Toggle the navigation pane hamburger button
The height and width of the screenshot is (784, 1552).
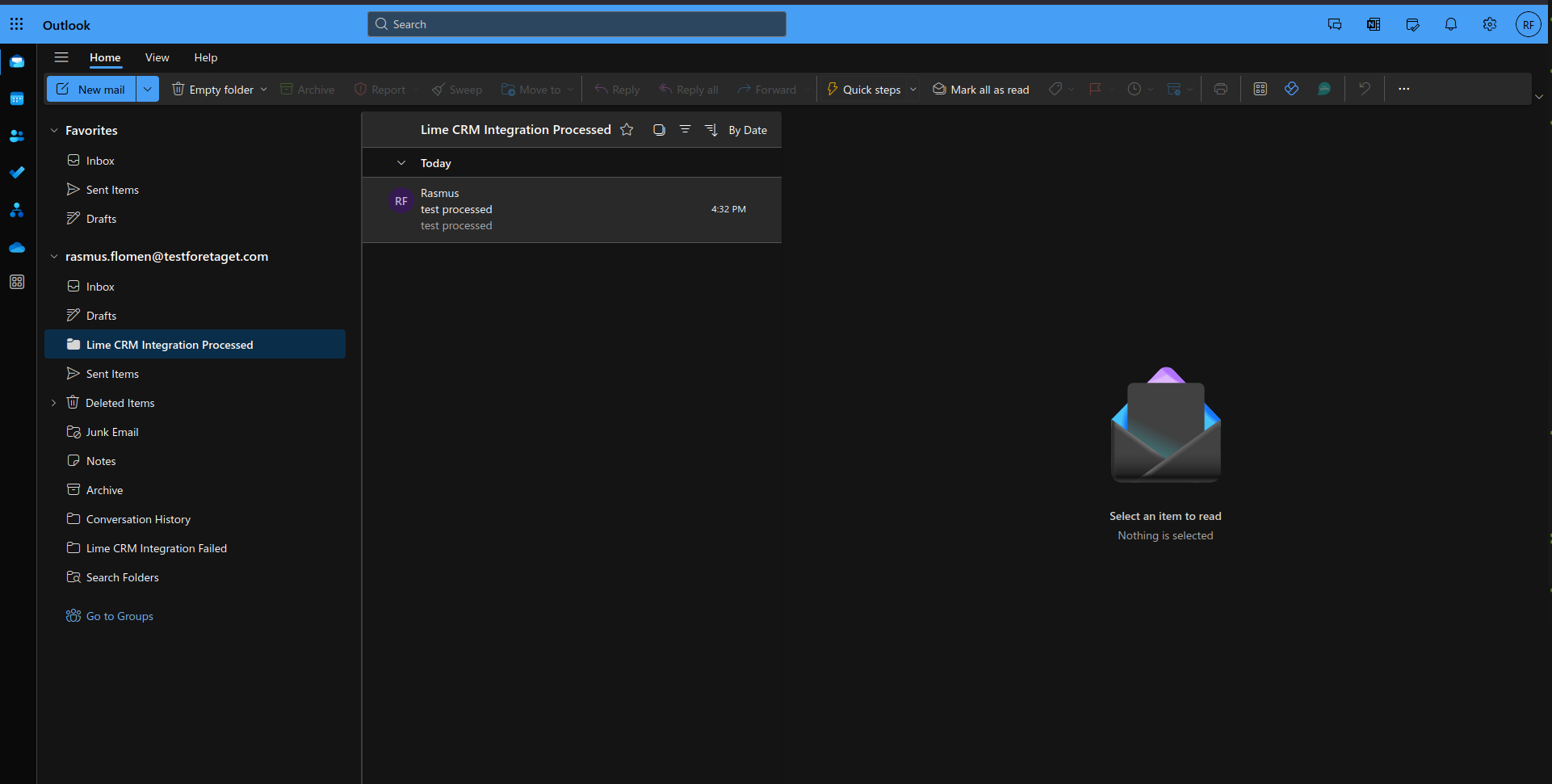61,57
